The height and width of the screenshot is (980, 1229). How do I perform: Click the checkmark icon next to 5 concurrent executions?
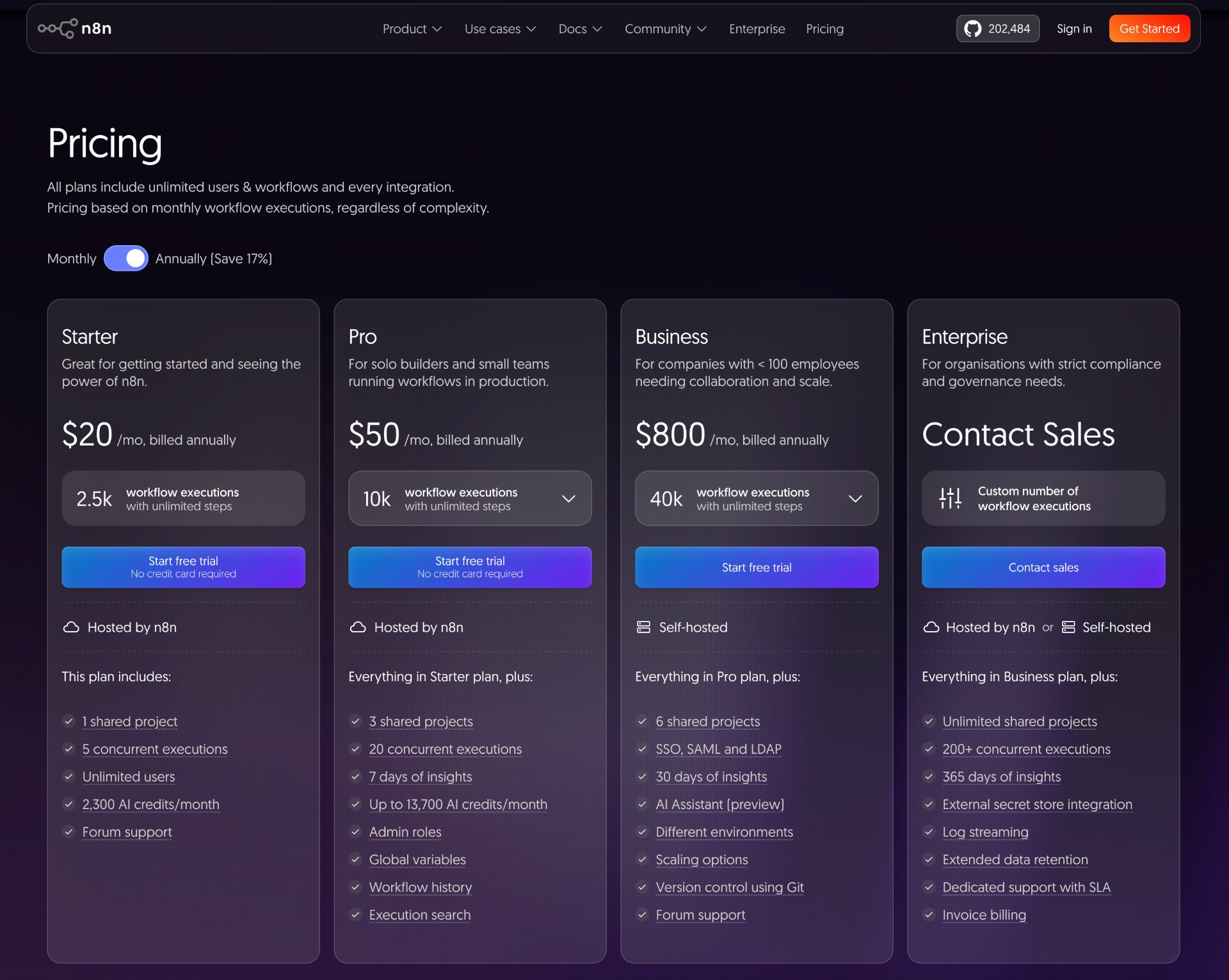(x=68, y=749)
